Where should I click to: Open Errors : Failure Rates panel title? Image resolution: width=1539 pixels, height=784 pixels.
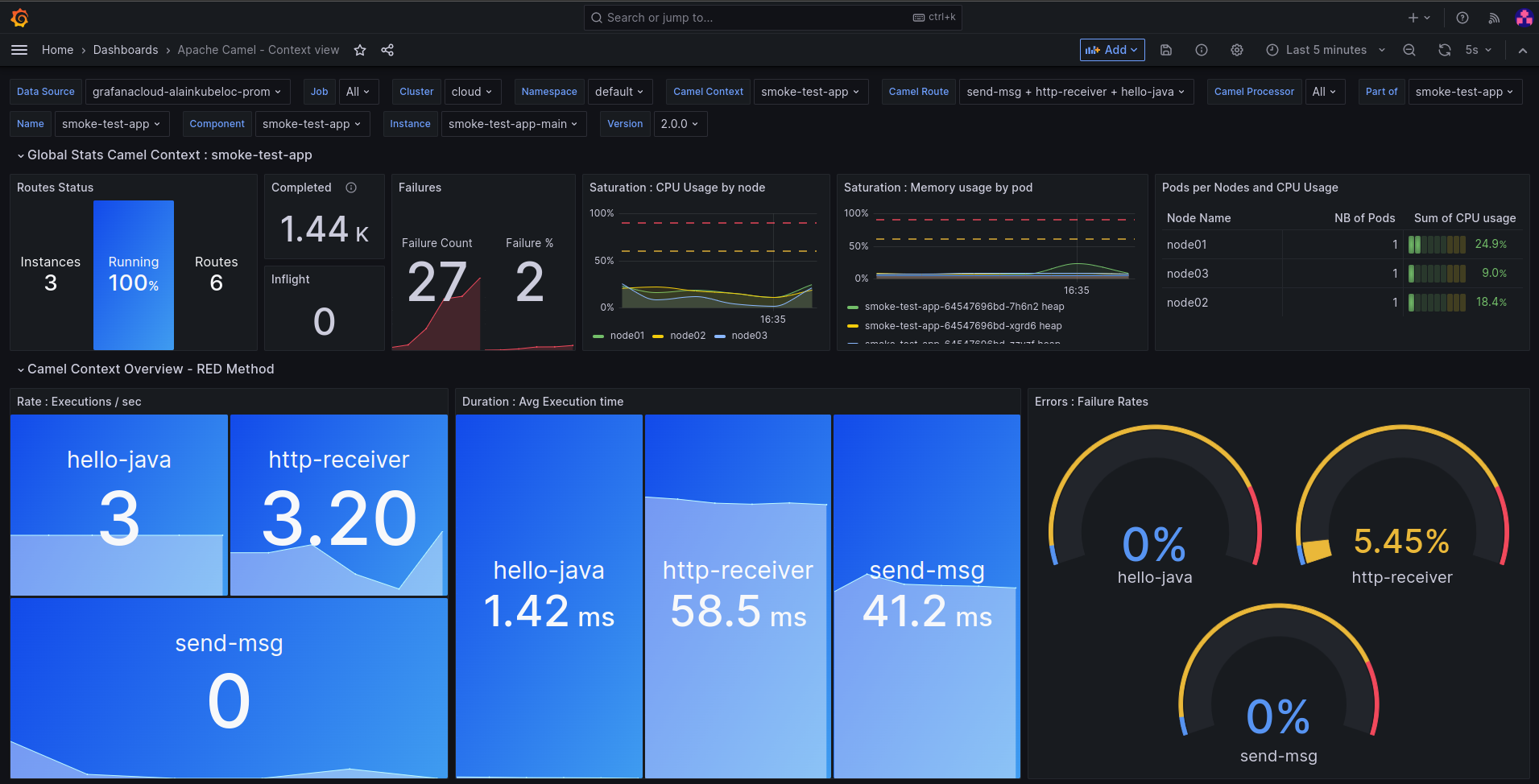click(x=1091, y=402)
